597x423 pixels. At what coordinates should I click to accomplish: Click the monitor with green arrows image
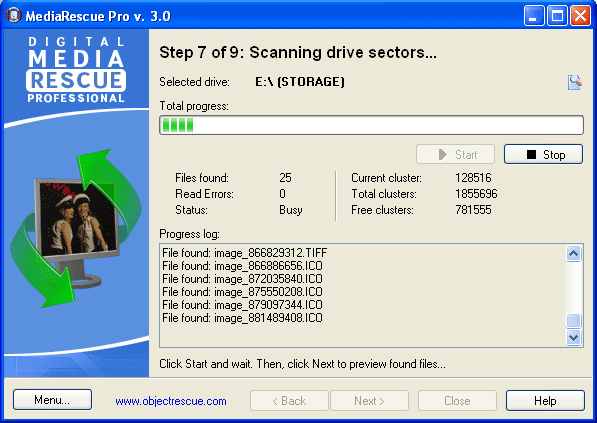pos(76,228)
